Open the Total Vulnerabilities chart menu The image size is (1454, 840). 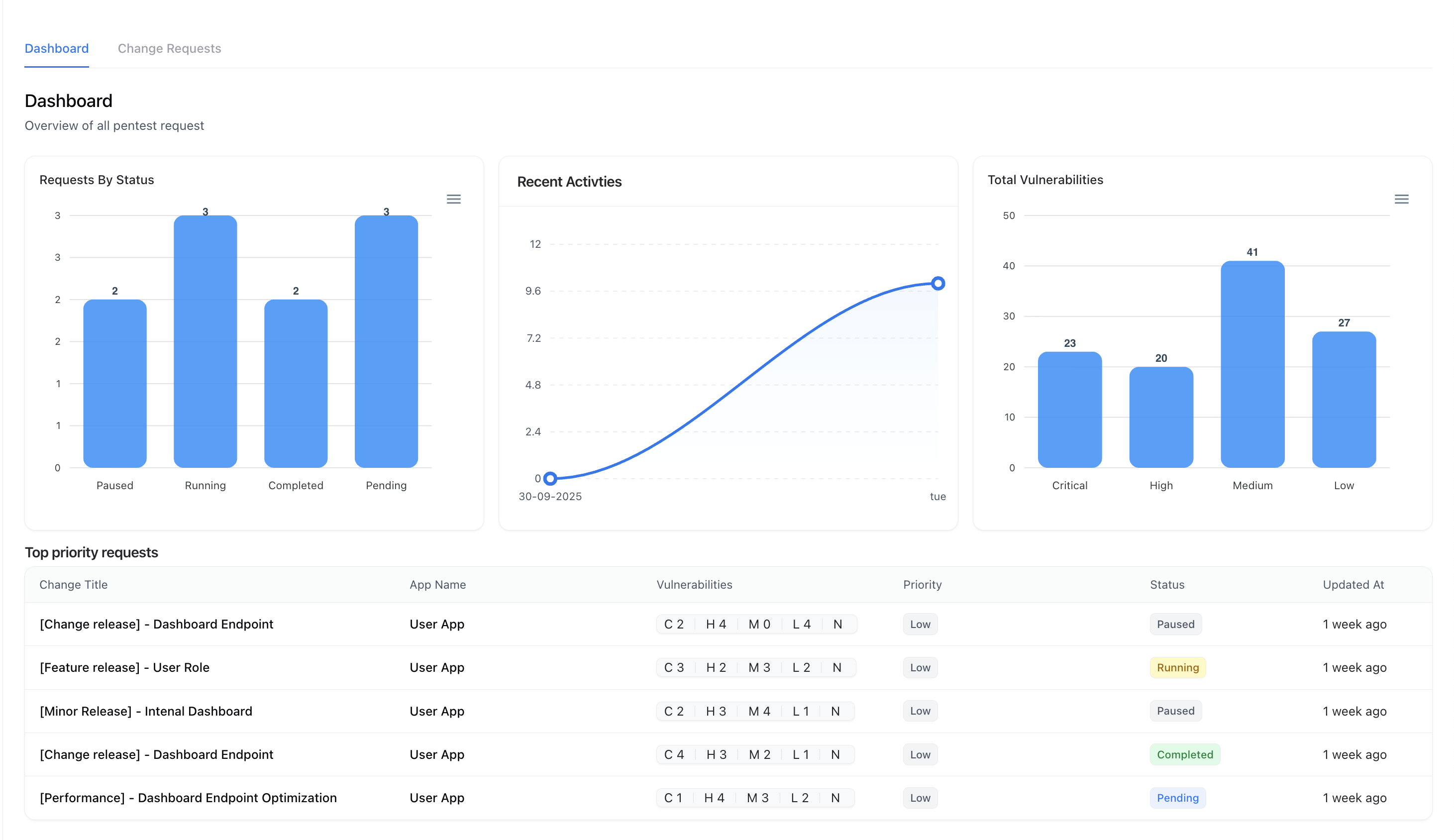pyautogui.click(x=1402, y=199)
